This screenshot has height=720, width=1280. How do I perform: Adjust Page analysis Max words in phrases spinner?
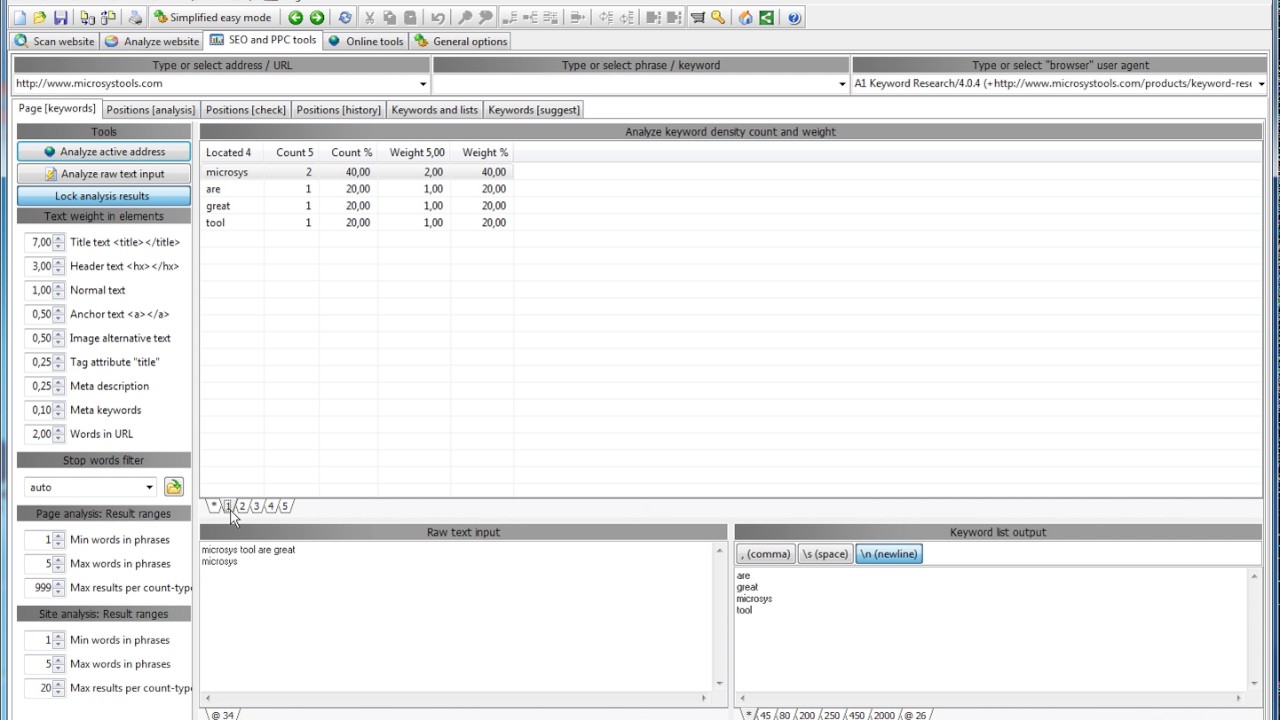pos(59,564)
